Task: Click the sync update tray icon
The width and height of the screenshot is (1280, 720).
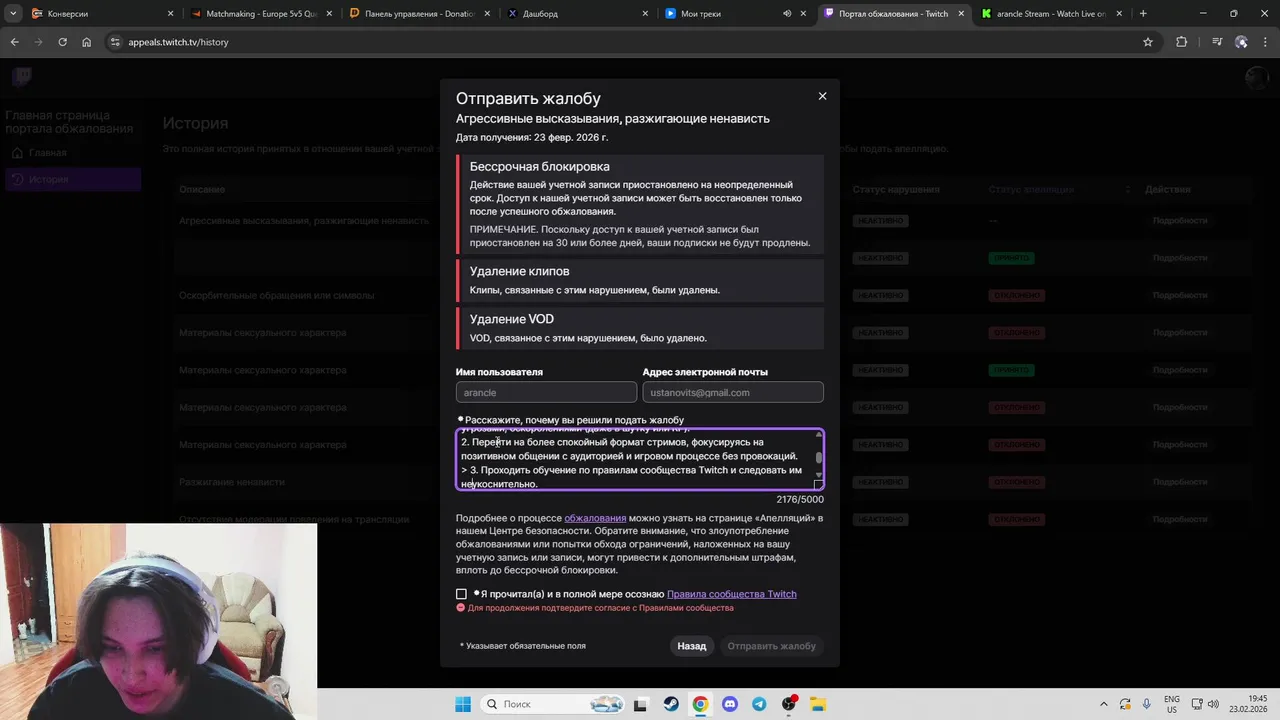Action: coord(1125,704)
